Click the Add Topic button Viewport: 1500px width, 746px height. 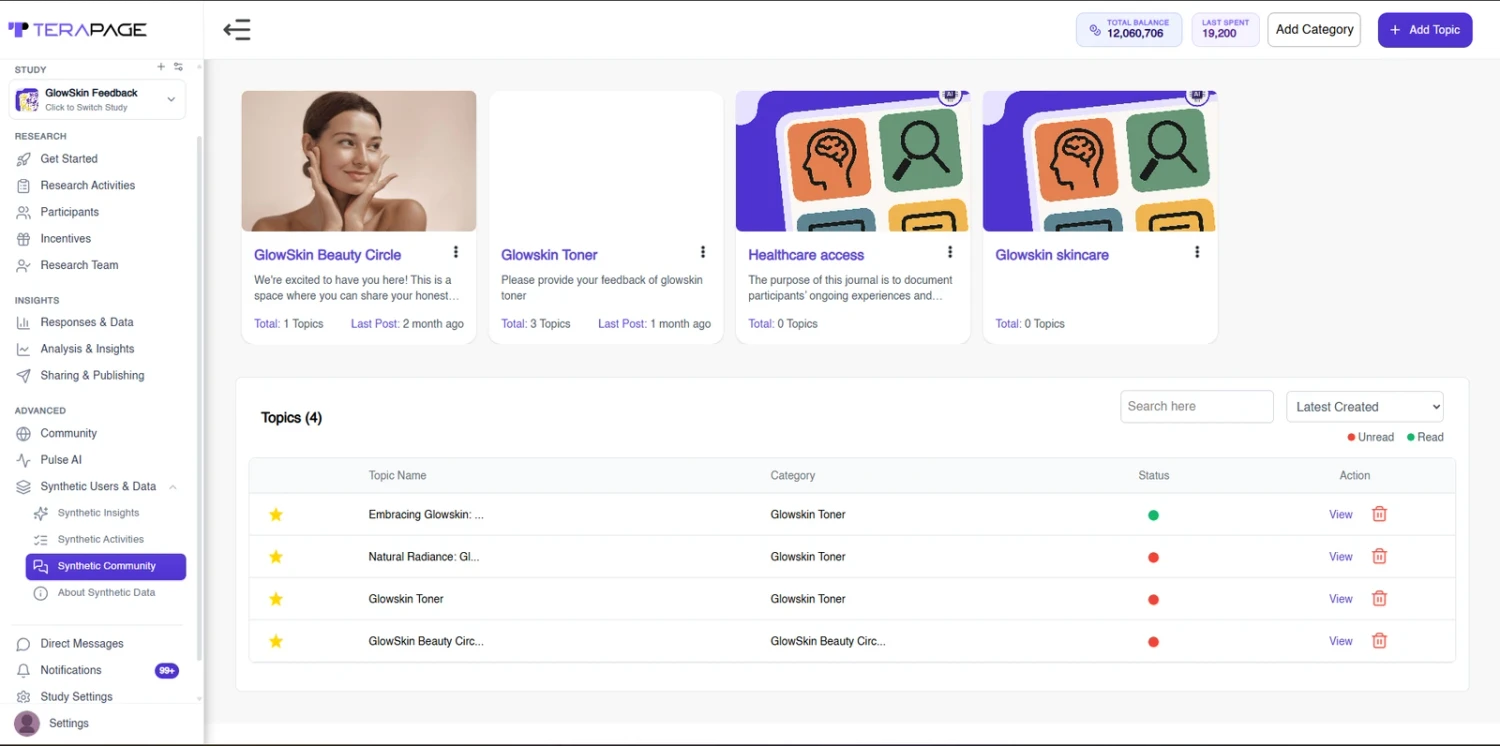pos(1425,30)
